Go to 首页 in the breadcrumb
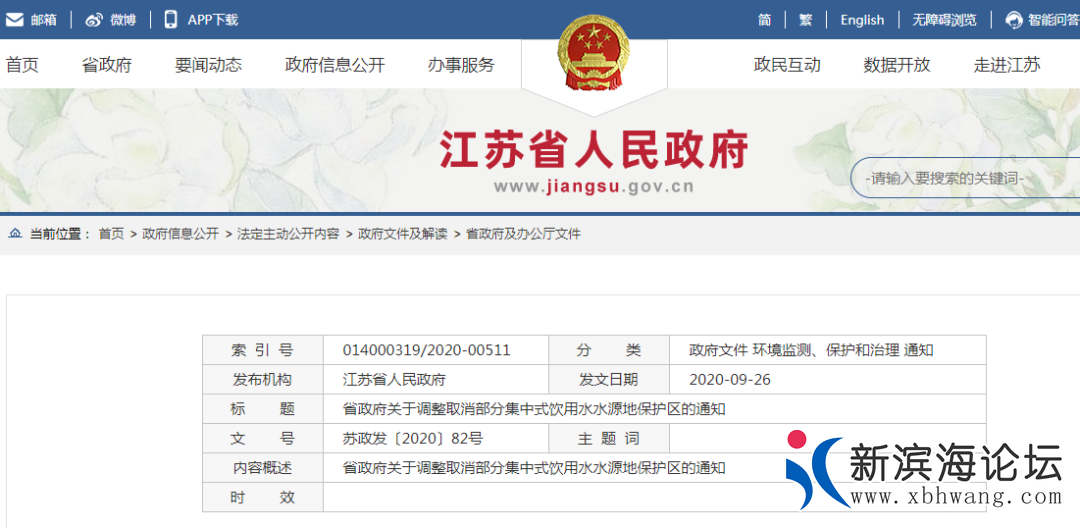The height and width of the screenshot is (528, 1080). (111, 234)
